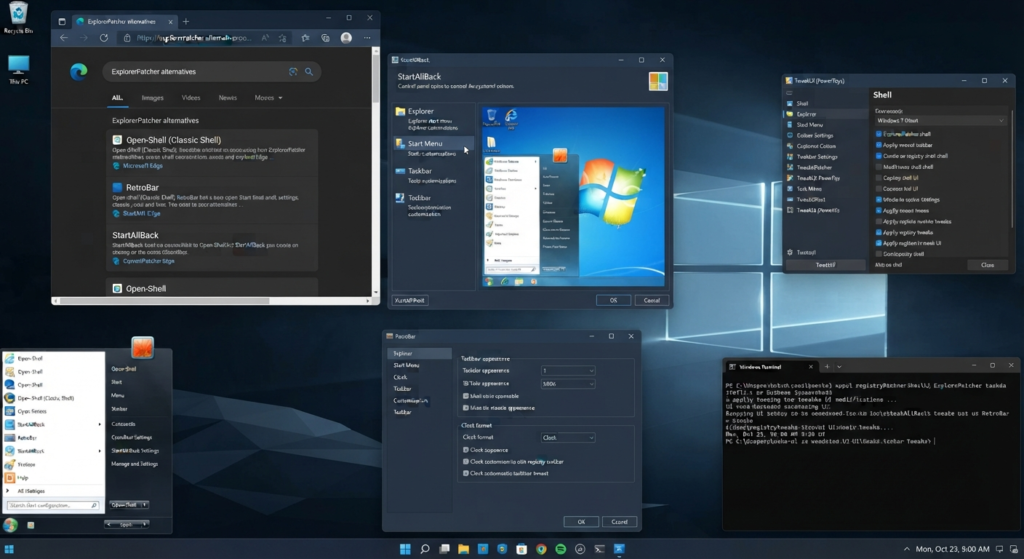Open the Clock format dropdown
Viewport: 1024px width, 559px height.
[568, 438]
